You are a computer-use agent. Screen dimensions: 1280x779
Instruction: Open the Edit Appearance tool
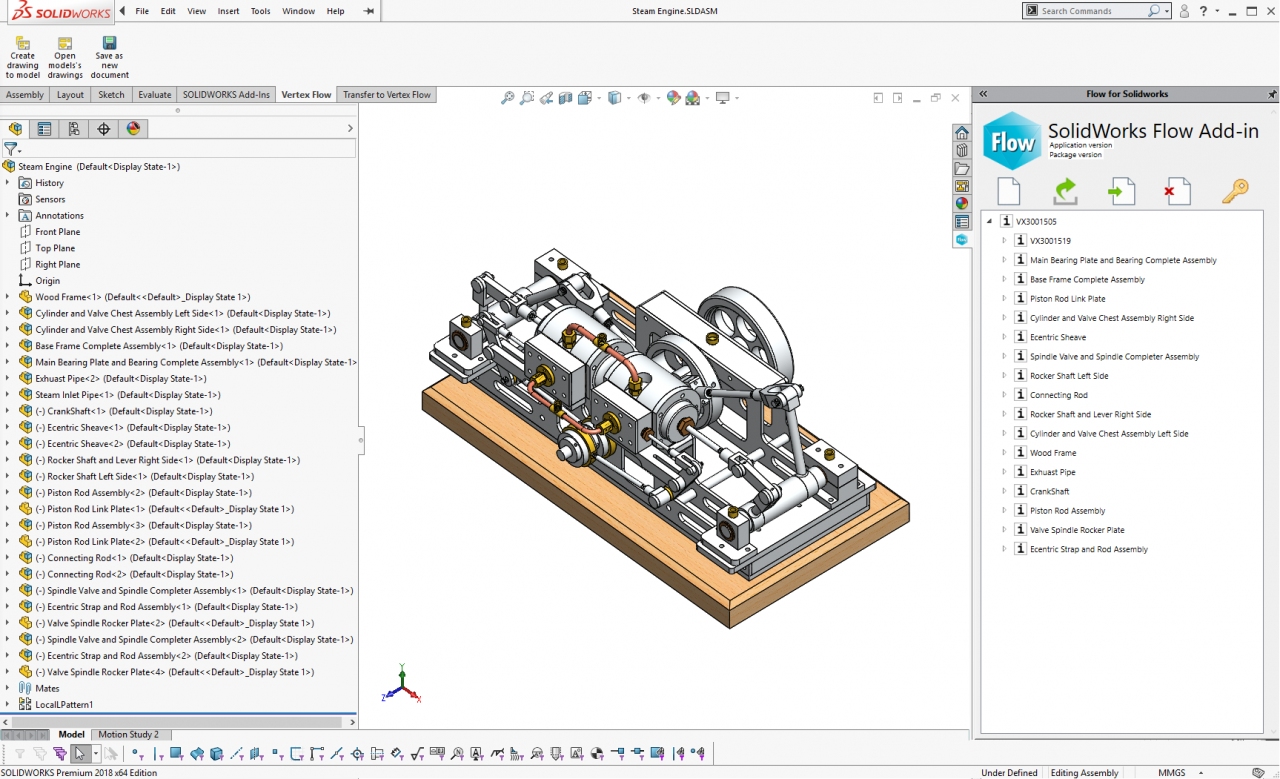[674, 99]
